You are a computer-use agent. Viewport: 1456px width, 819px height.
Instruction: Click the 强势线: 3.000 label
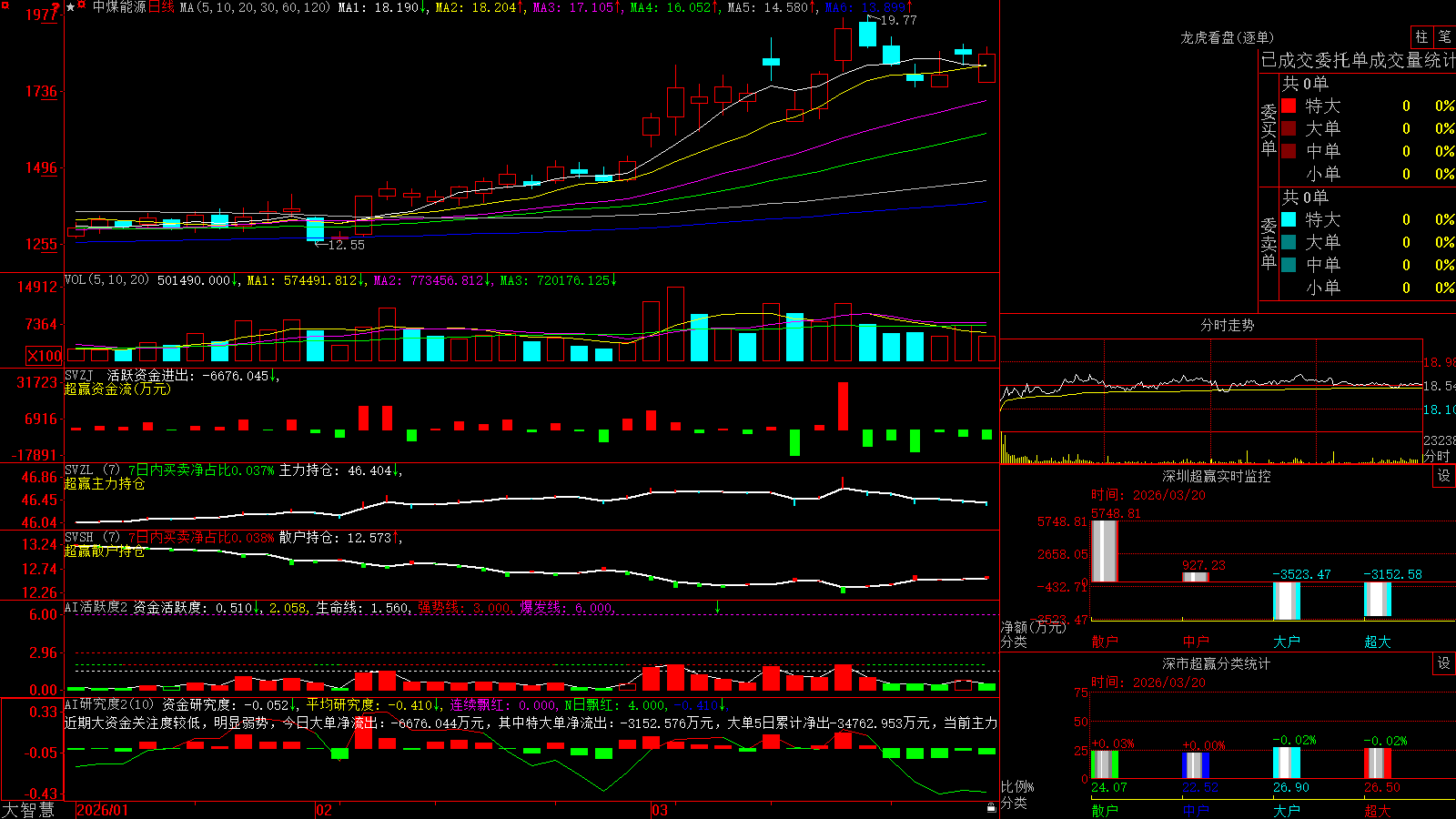click(x=464, y=607)
